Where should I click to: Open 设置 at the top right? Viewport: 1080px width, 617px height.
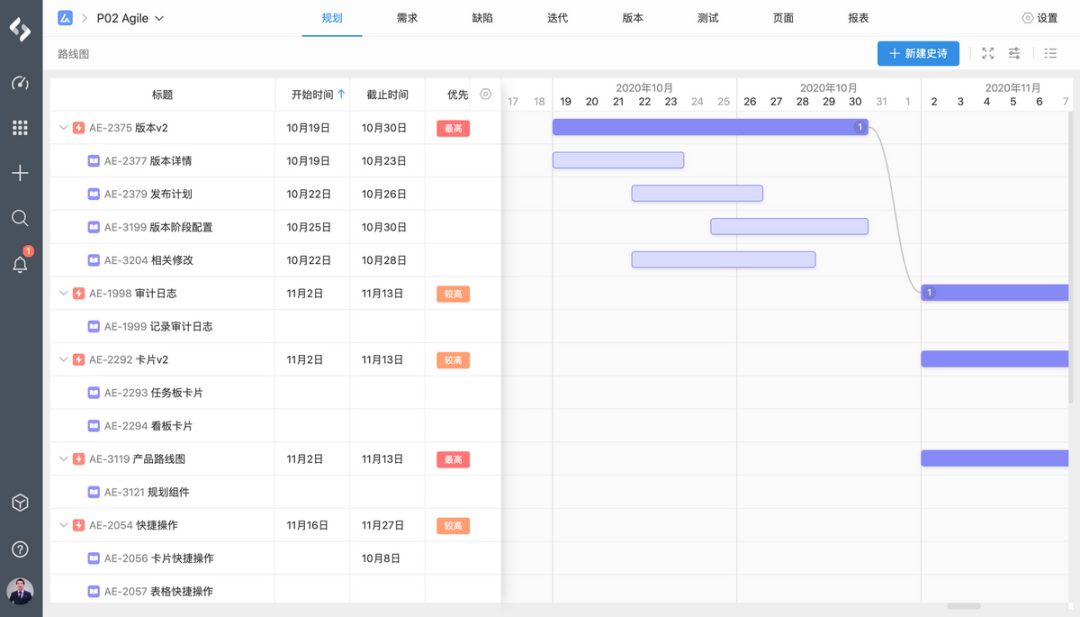point(1039,16)
